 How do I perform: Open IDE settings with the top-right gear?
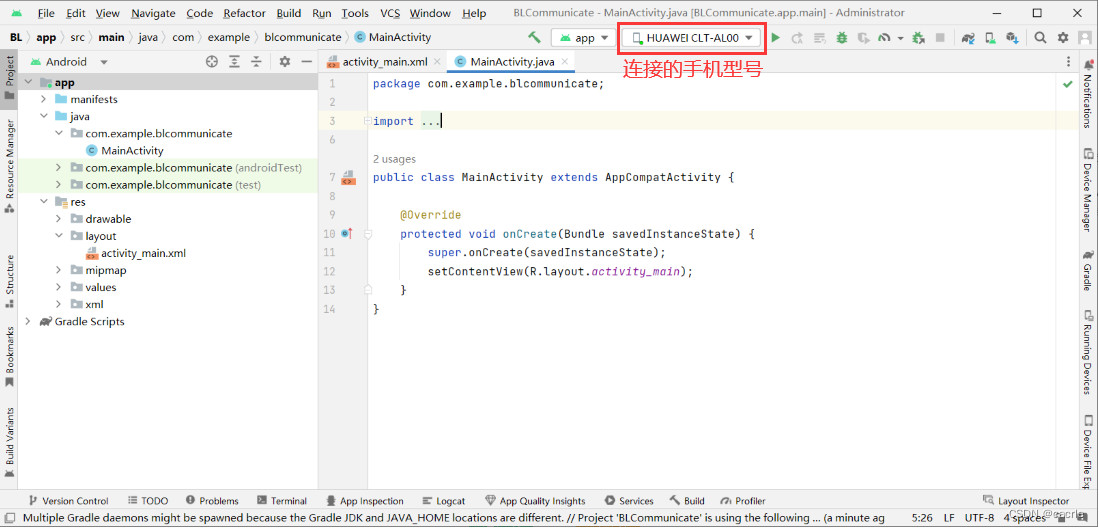(x=1063, y=38)
